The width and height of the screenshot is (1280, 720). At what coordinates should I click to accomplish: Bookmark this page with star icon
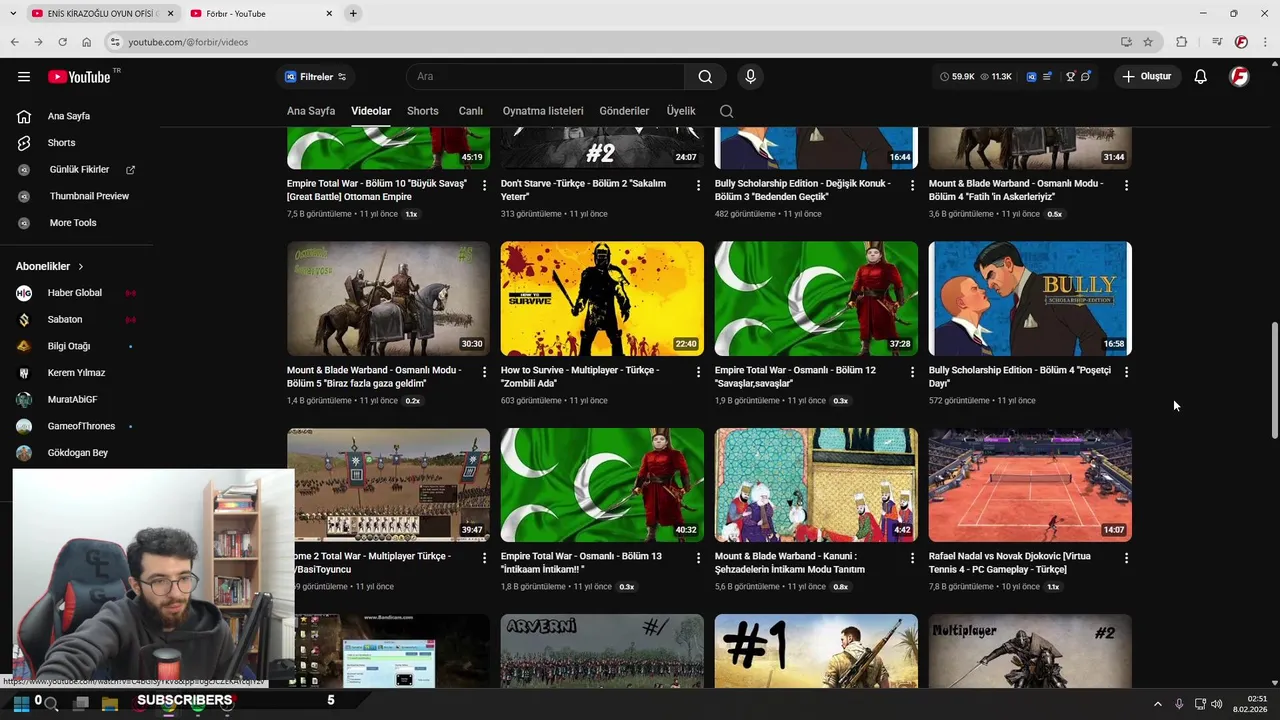1148,42
